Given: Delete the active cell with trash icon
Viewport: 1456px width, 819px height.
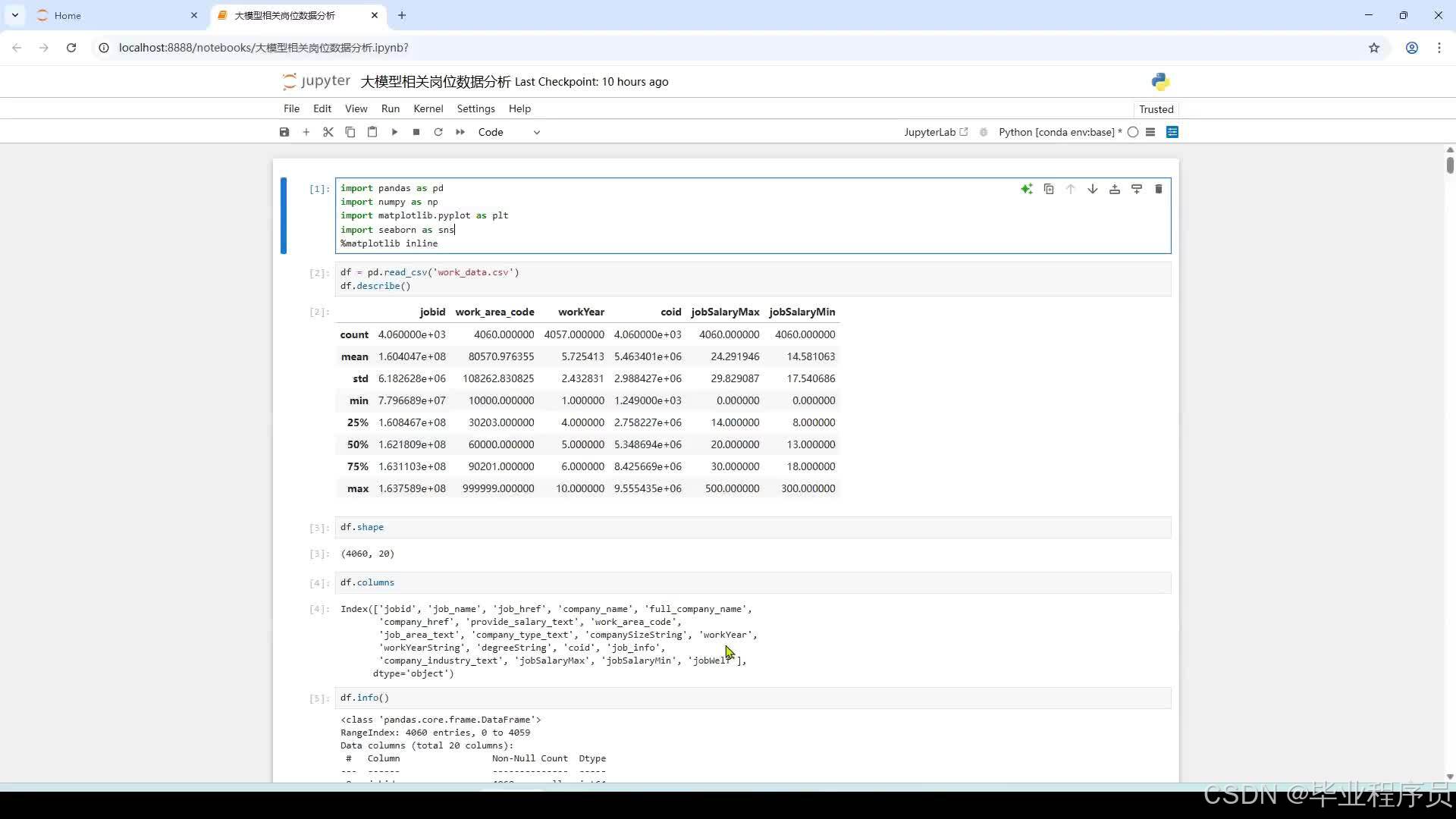Looking at the screenshot, I should pos(1158,189).
